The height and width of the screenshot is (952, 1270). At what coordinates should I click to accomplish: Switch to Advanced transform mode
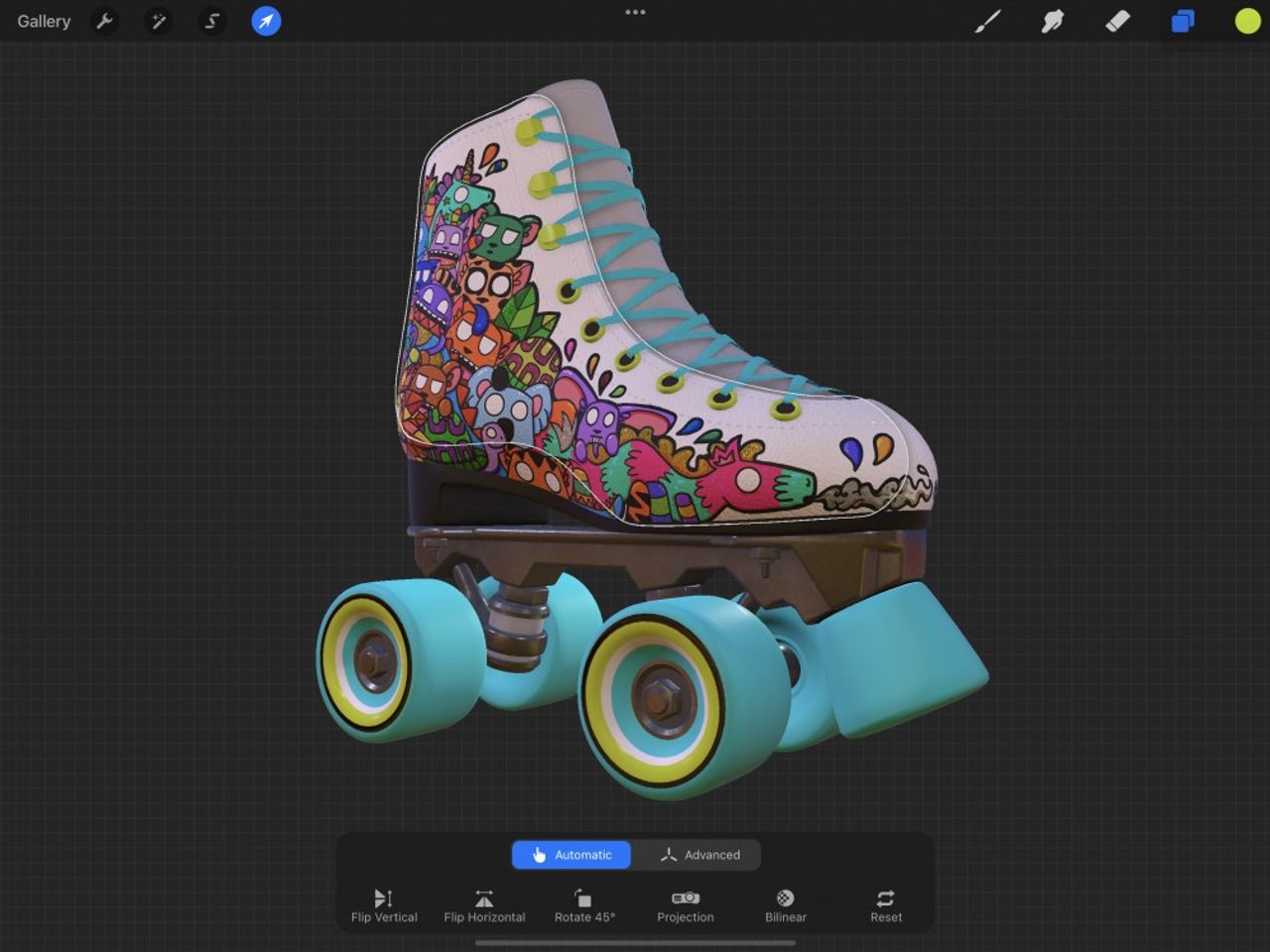[698, 854]
